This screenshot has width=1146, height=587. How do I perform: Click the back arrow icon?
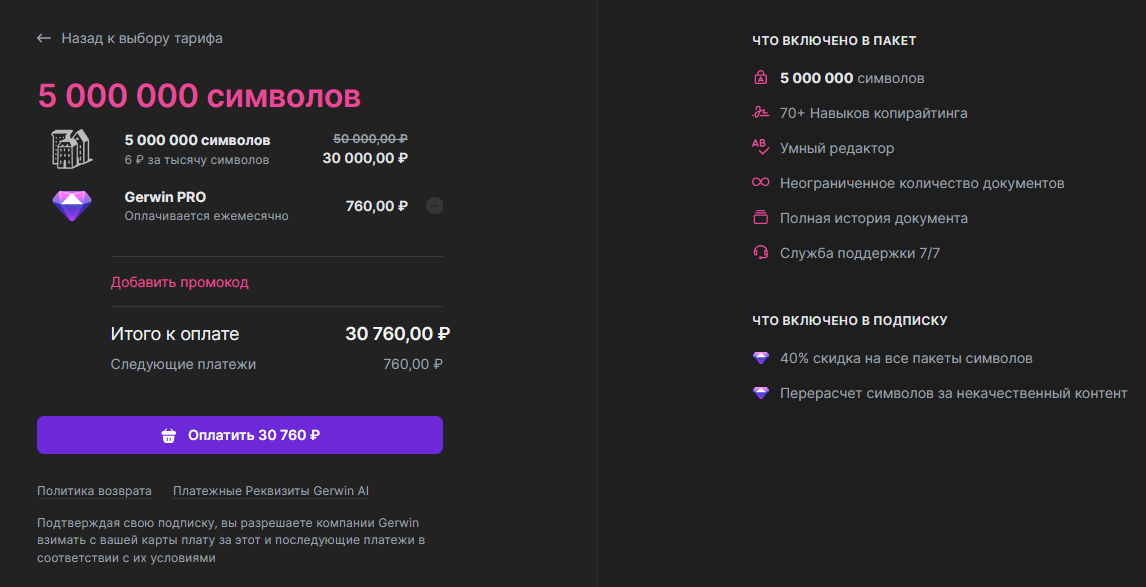coord(44,38)
